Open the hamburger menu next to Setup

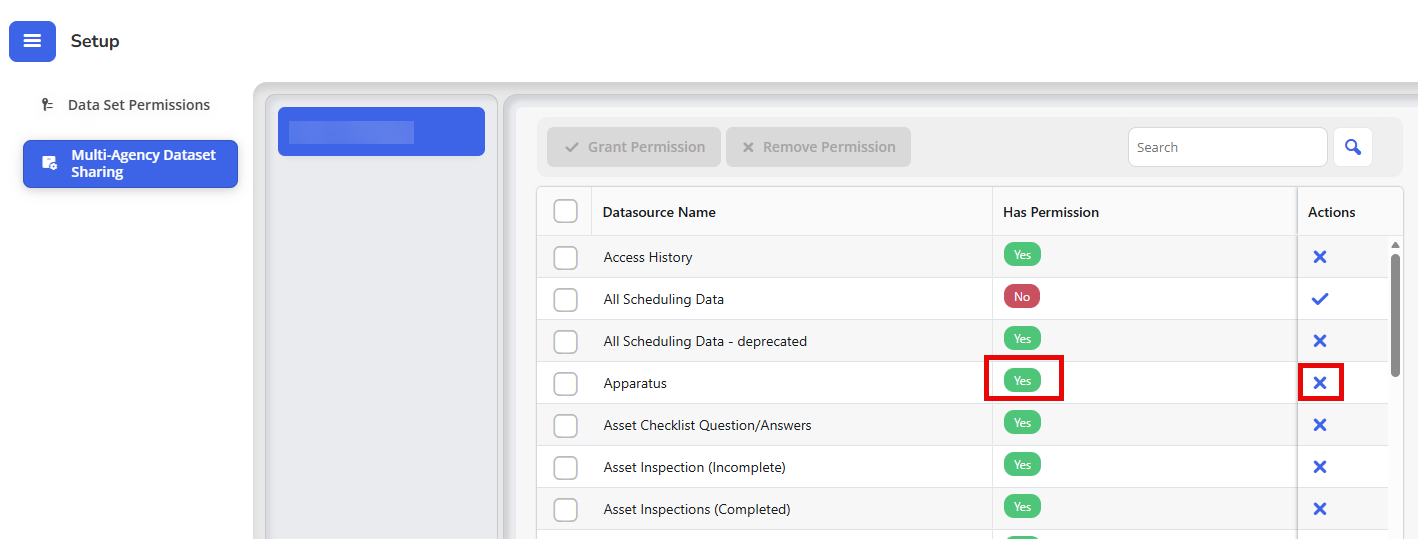click(x=32, y=41)
